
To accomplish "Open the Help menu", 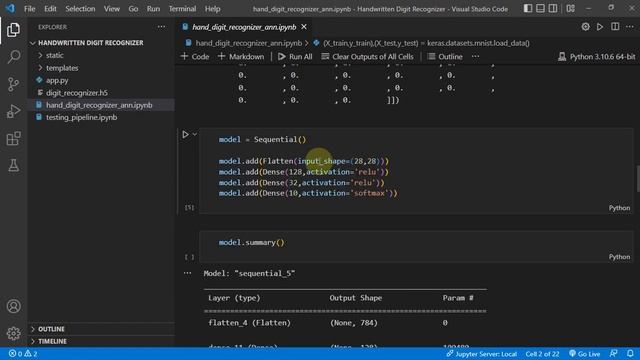I will 212,9.
